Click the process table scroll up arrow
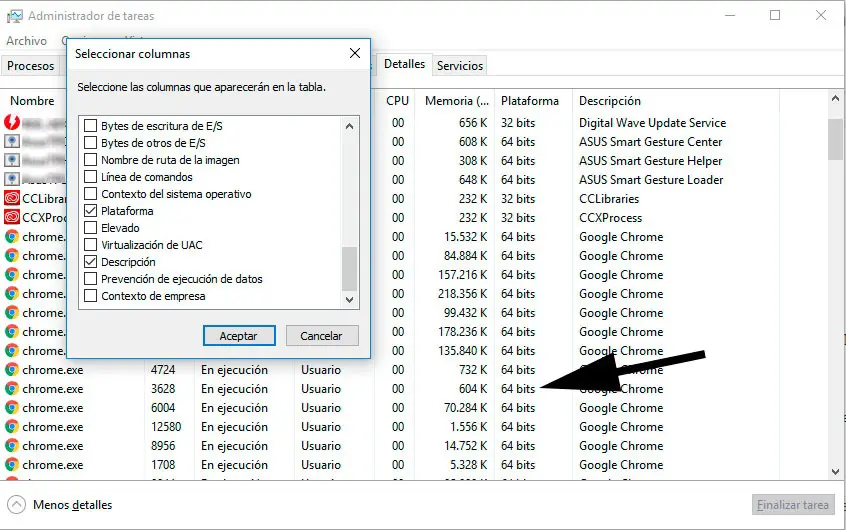Screen dimensions: 846x530 (x=835, y=99)
